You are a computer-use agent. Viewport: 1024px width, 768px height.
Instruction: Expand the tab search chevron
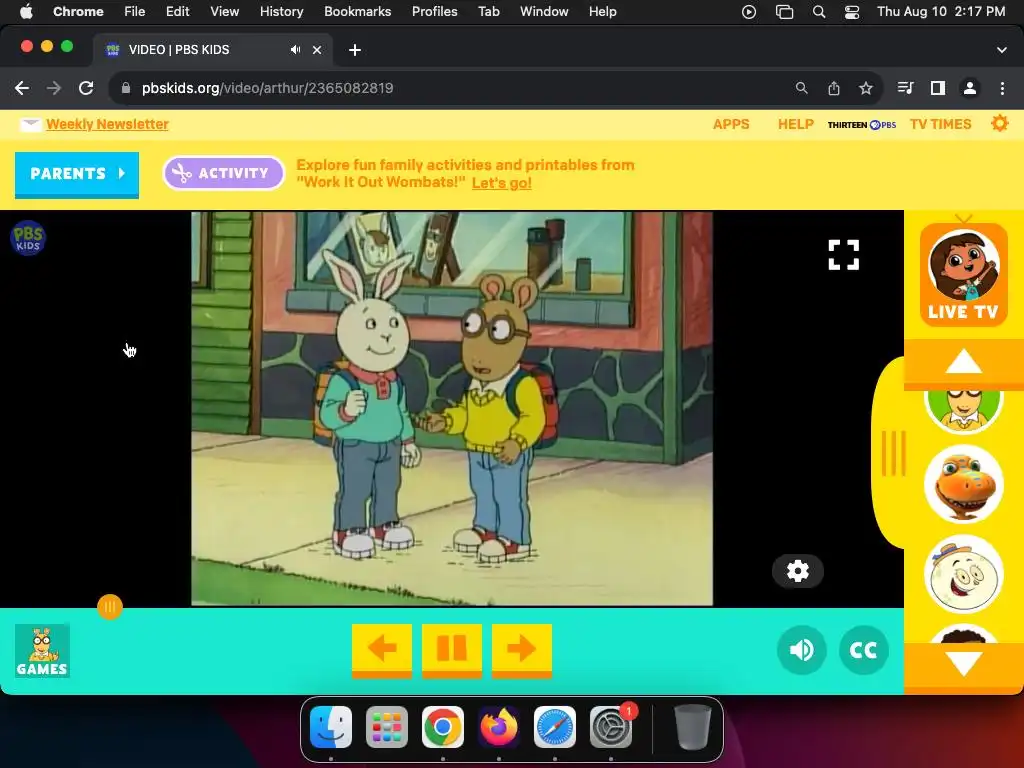tap(1001, 50)
